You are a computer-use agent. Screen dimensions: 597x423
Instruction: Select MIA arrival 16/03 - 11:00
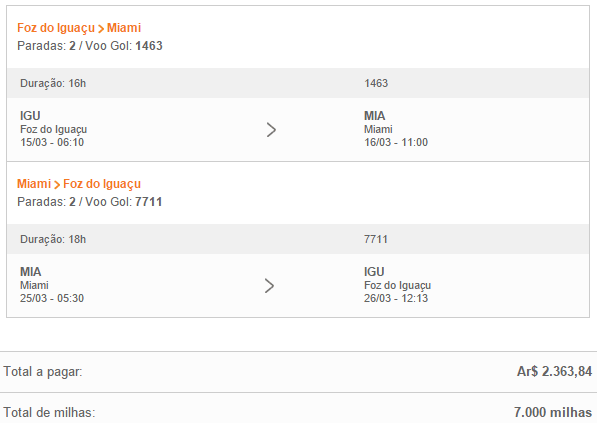(396, 142)
